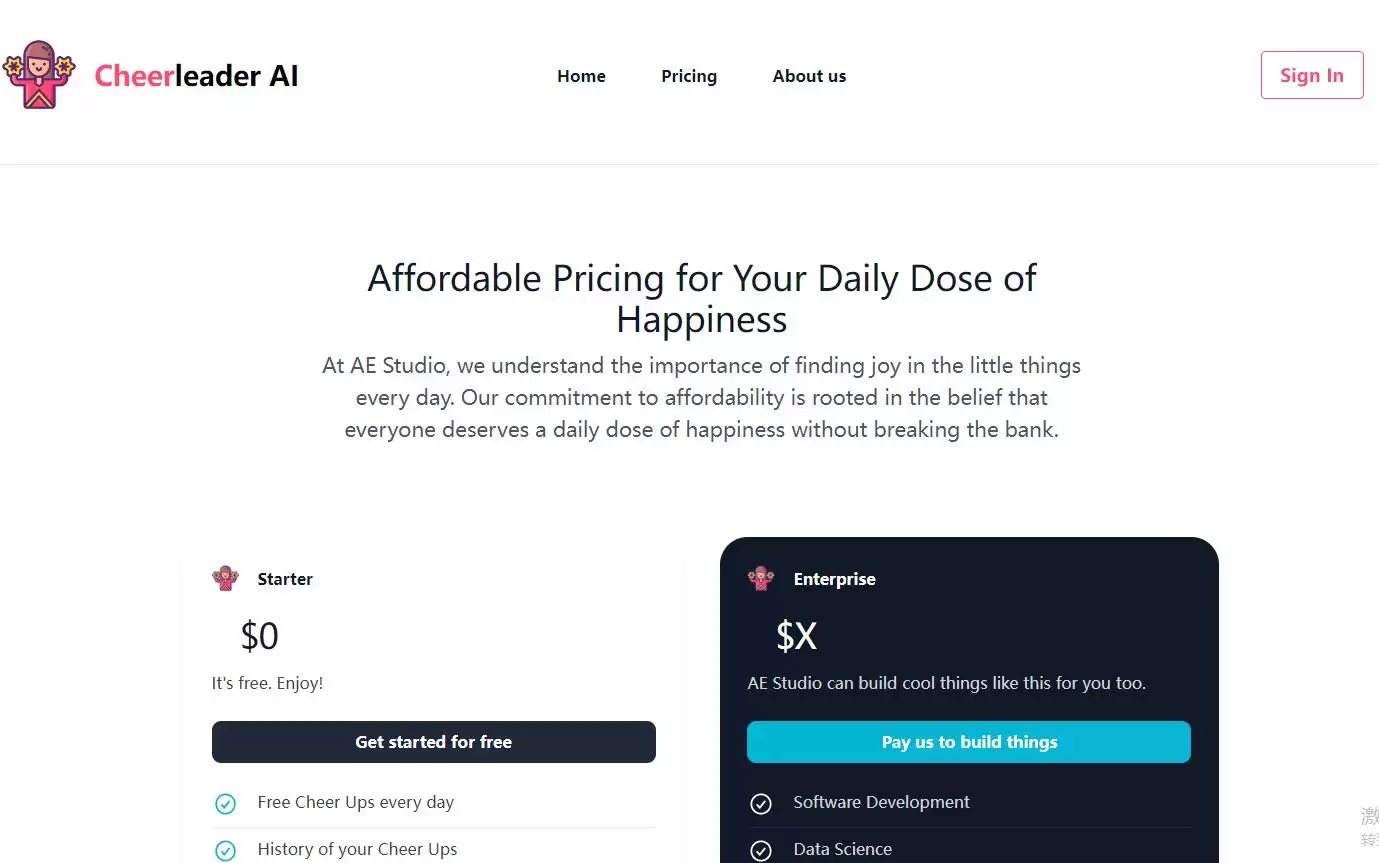Select the Enterprise plan title

pos(834,579)
